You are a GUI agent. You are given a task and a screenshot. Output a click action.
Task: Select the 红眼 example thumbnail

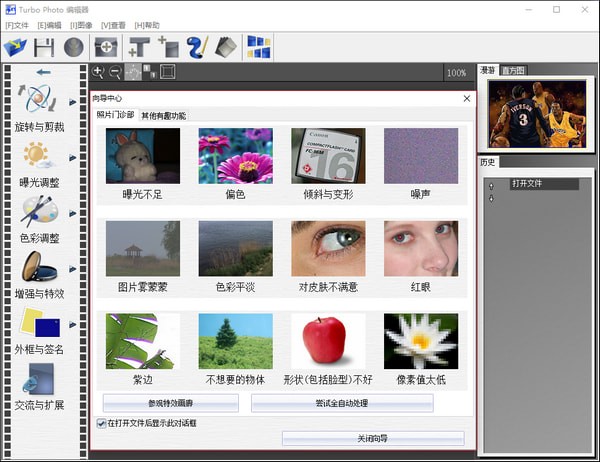(x=421, y=250)
